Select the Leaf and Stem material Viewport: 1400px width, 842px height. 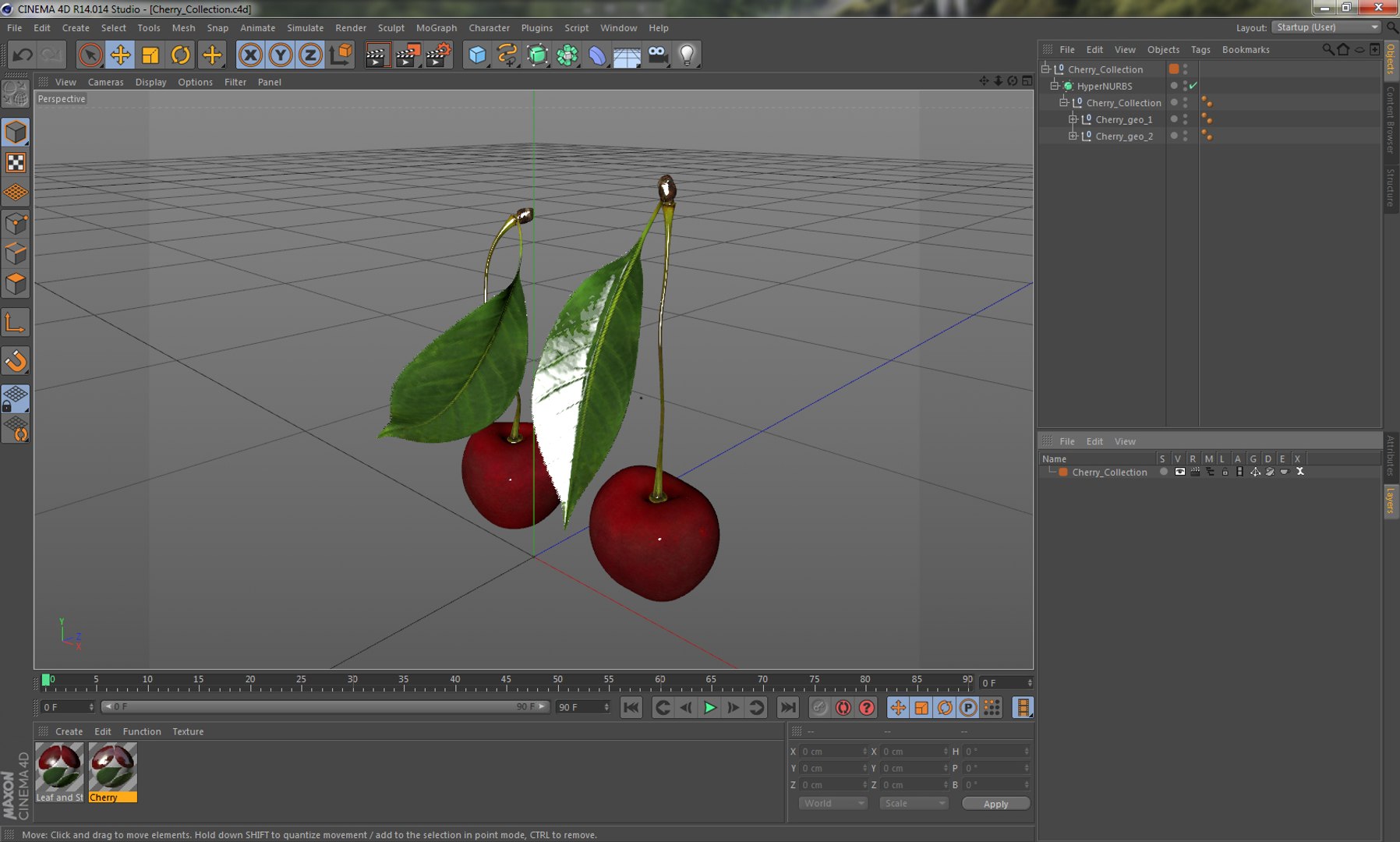click(59, 772)
